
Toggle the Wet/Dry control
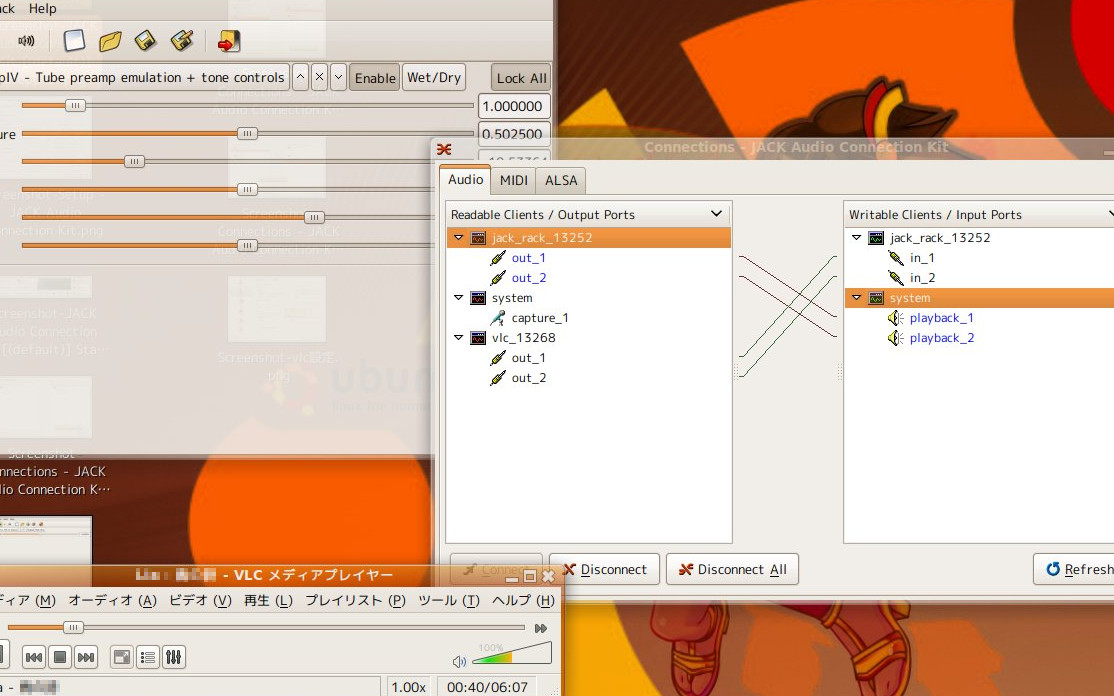433,77
